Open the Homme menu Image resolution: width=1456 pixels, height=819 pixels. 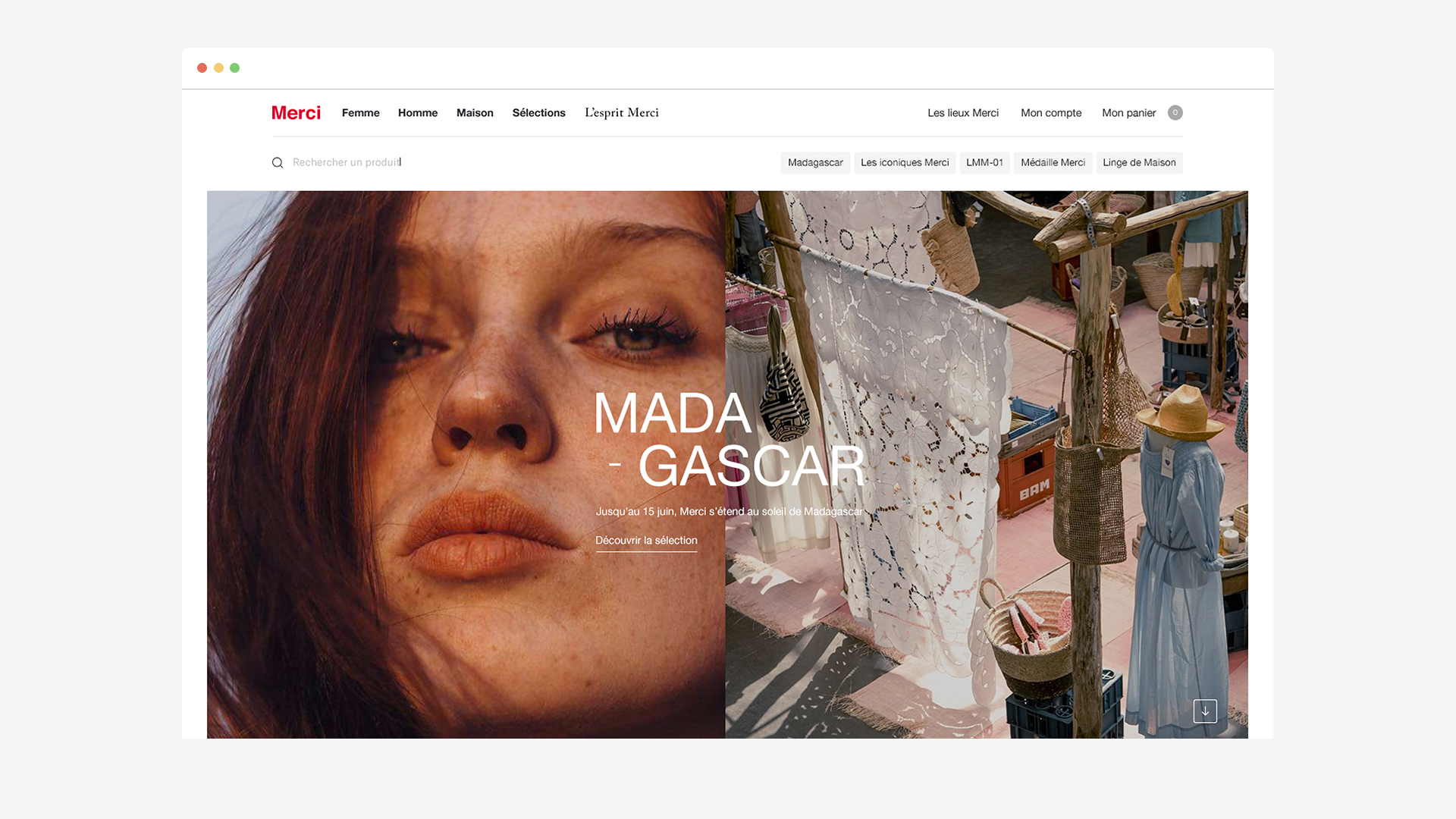click(418, 113)
